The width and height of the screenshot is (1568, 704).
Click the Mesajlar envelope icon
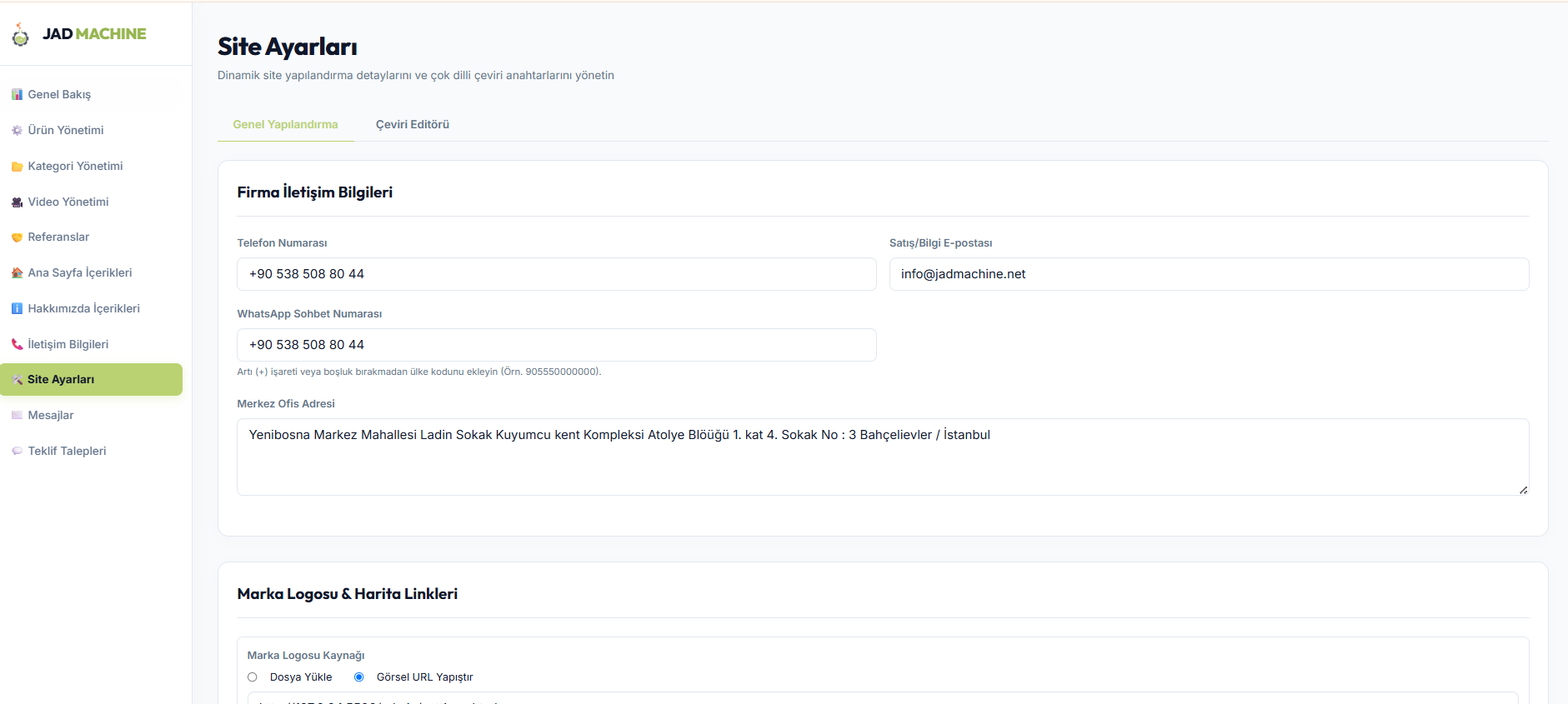(17, 416)
